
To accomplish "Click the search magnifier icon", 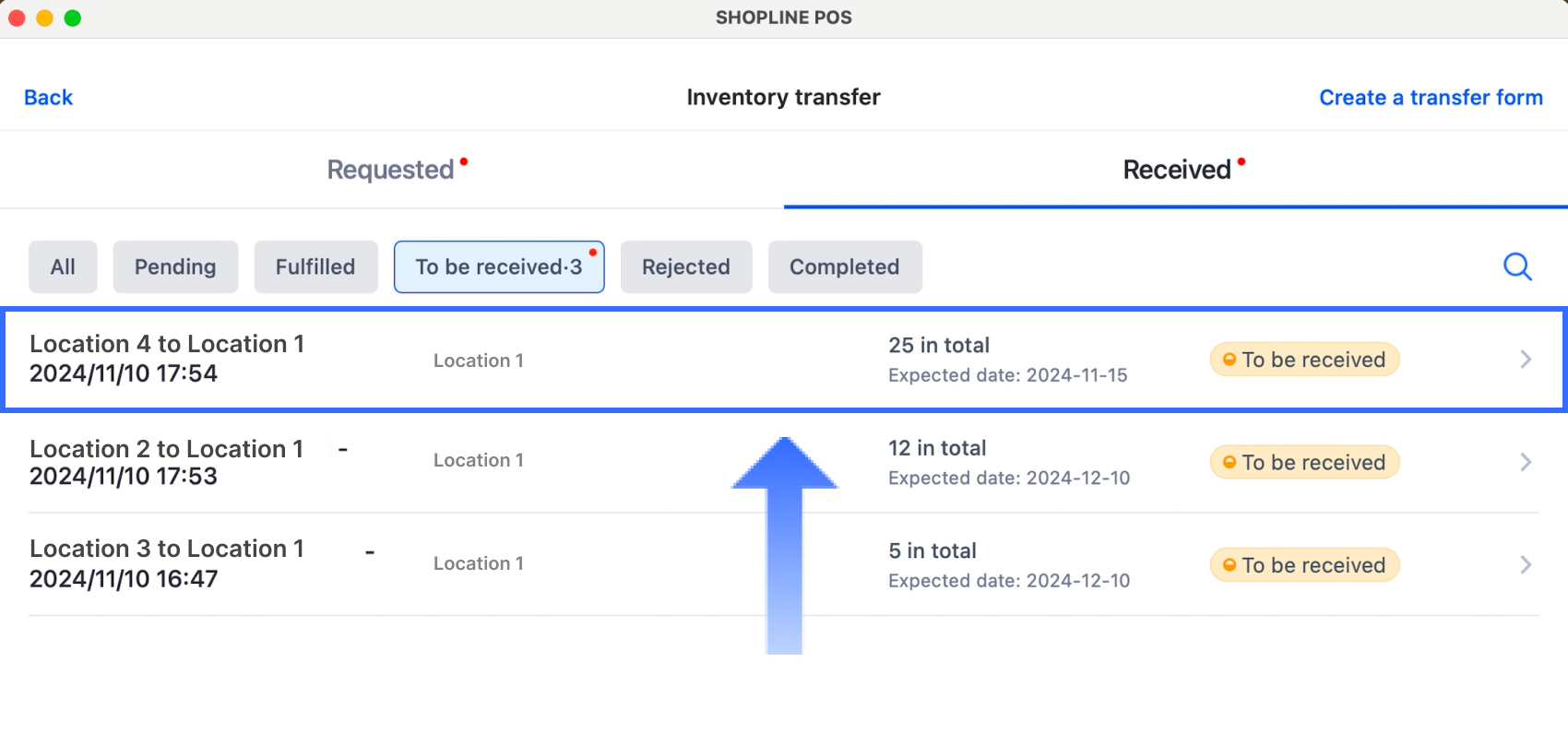I will point(1517,266).
